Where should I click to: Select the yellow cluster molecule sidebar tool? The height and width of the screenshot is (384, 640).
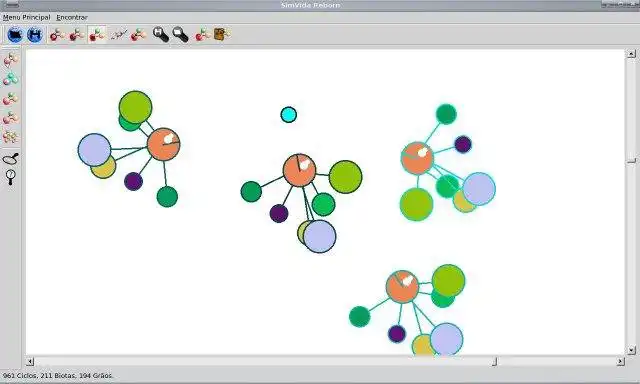(x=11, y=137)
